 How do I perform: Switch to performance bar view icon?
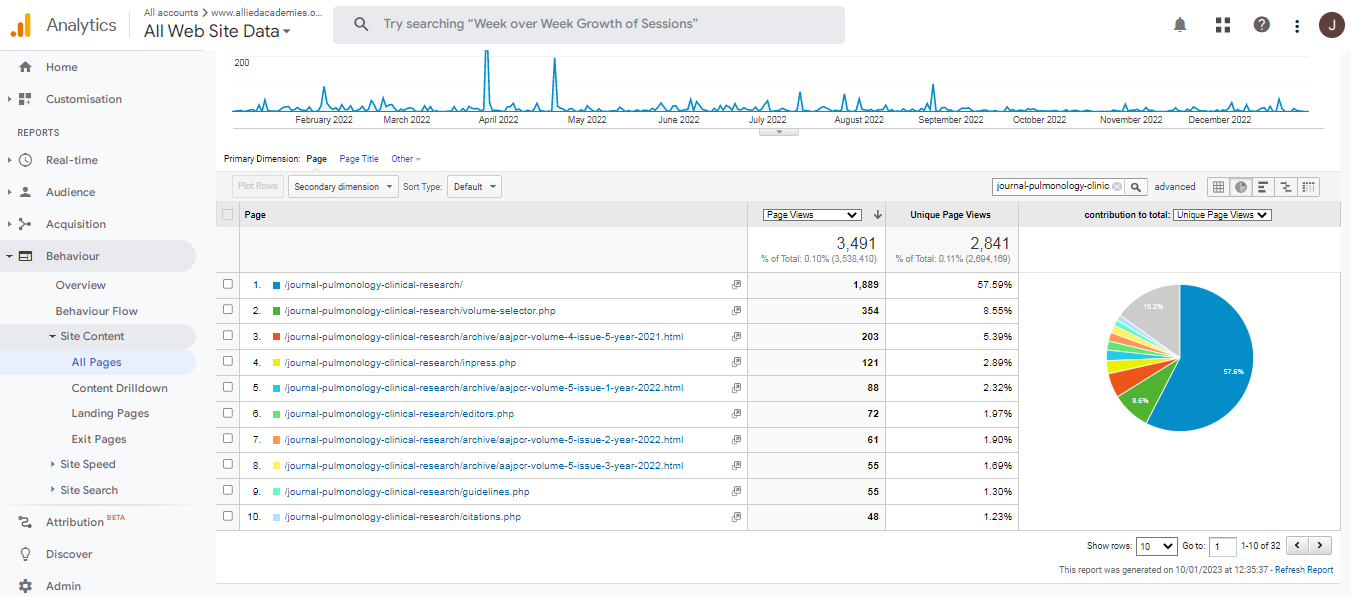pos(1264,187)
